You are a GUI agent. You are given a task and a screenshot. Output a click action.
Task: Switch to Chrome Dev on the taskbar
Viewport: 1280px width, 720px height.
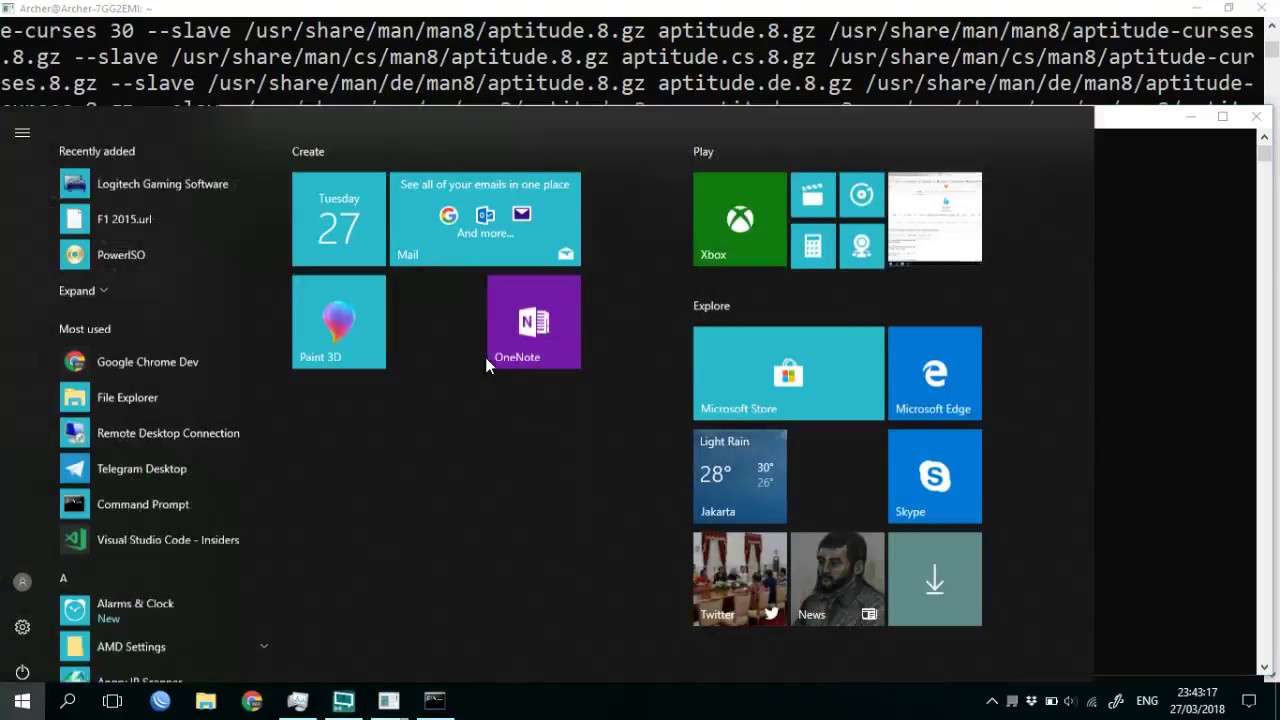pyautogui.click(x=252, y=701)
